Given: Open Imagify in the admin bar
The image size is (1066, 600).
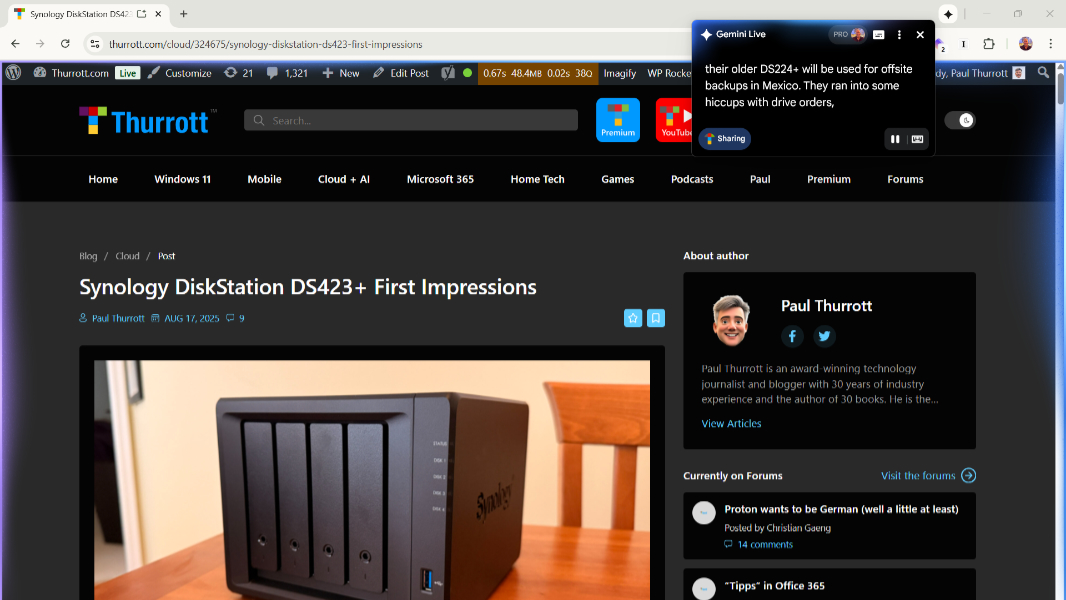Looking at the screenshot, I should (x=620, y=73).
